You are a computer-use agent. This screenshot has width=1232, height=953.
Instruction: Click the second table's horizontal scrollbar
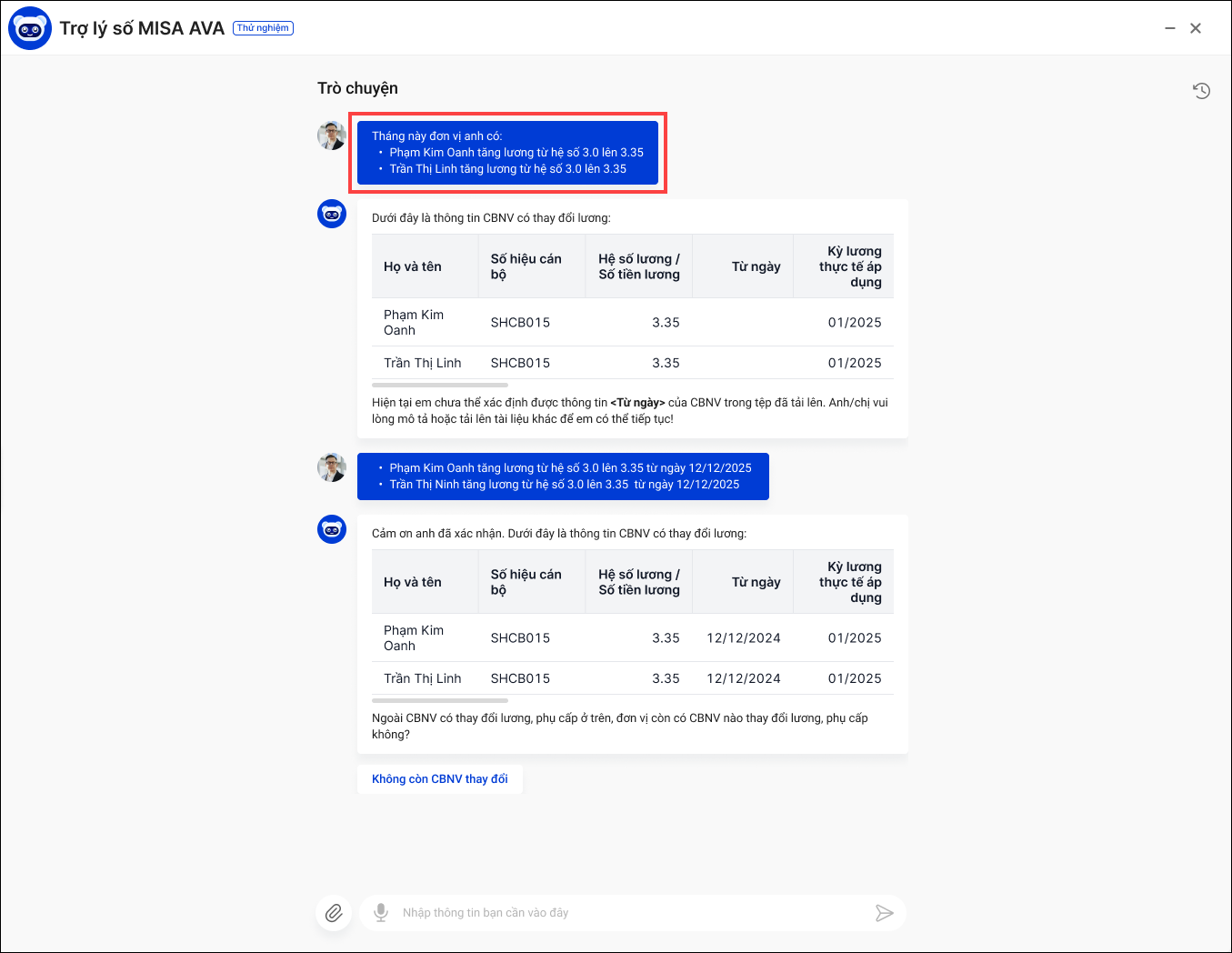[x=439, y=701]
